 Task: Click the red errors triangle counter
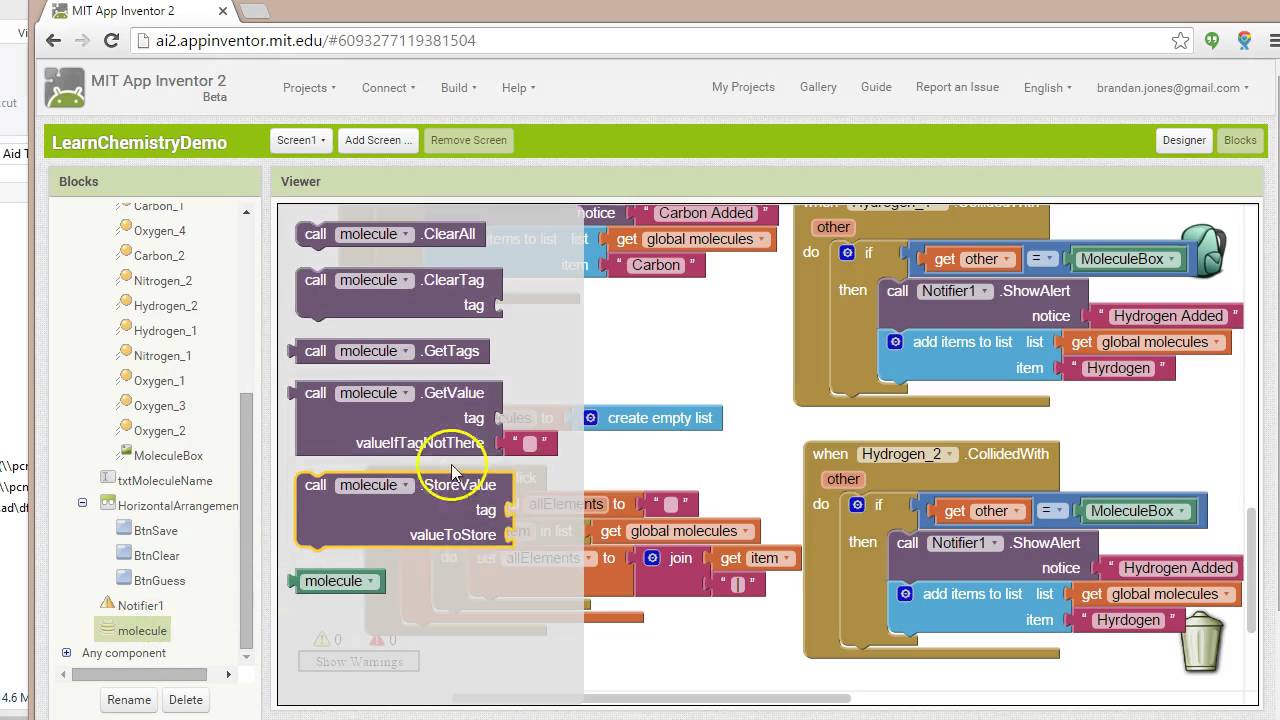coord(377,639)
